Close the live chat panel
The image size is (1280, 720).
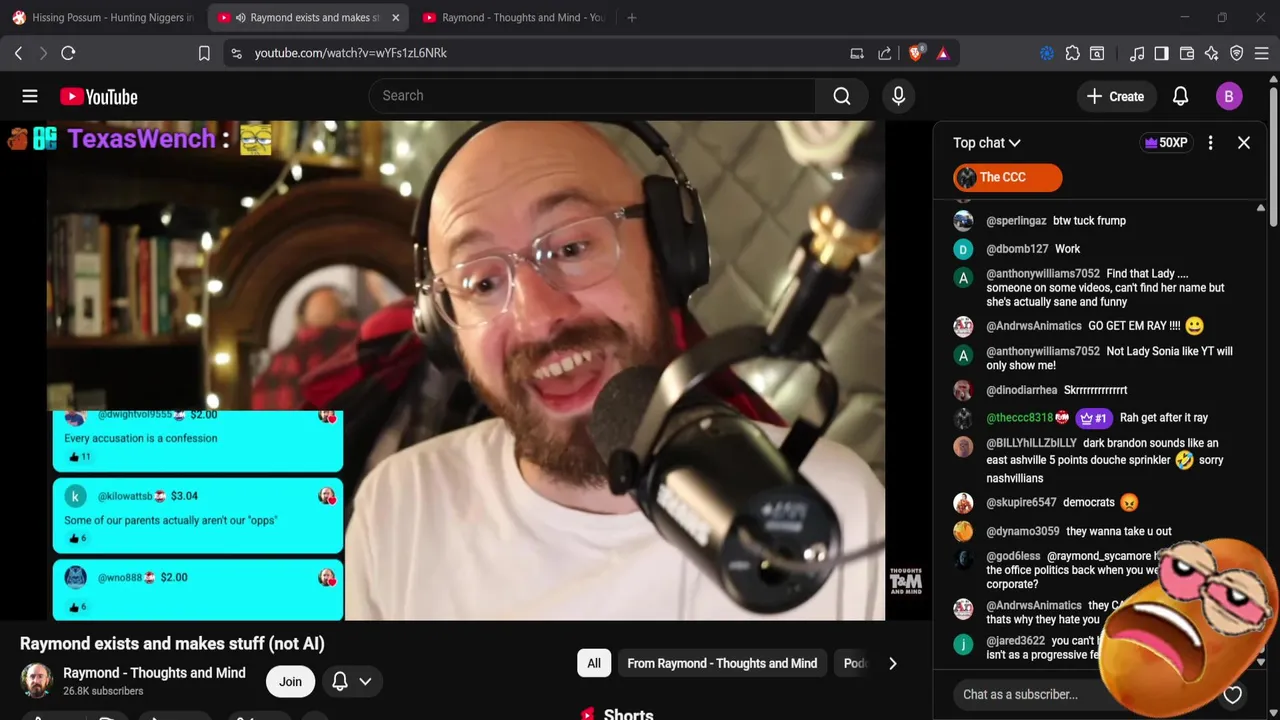click(1244, 143)
